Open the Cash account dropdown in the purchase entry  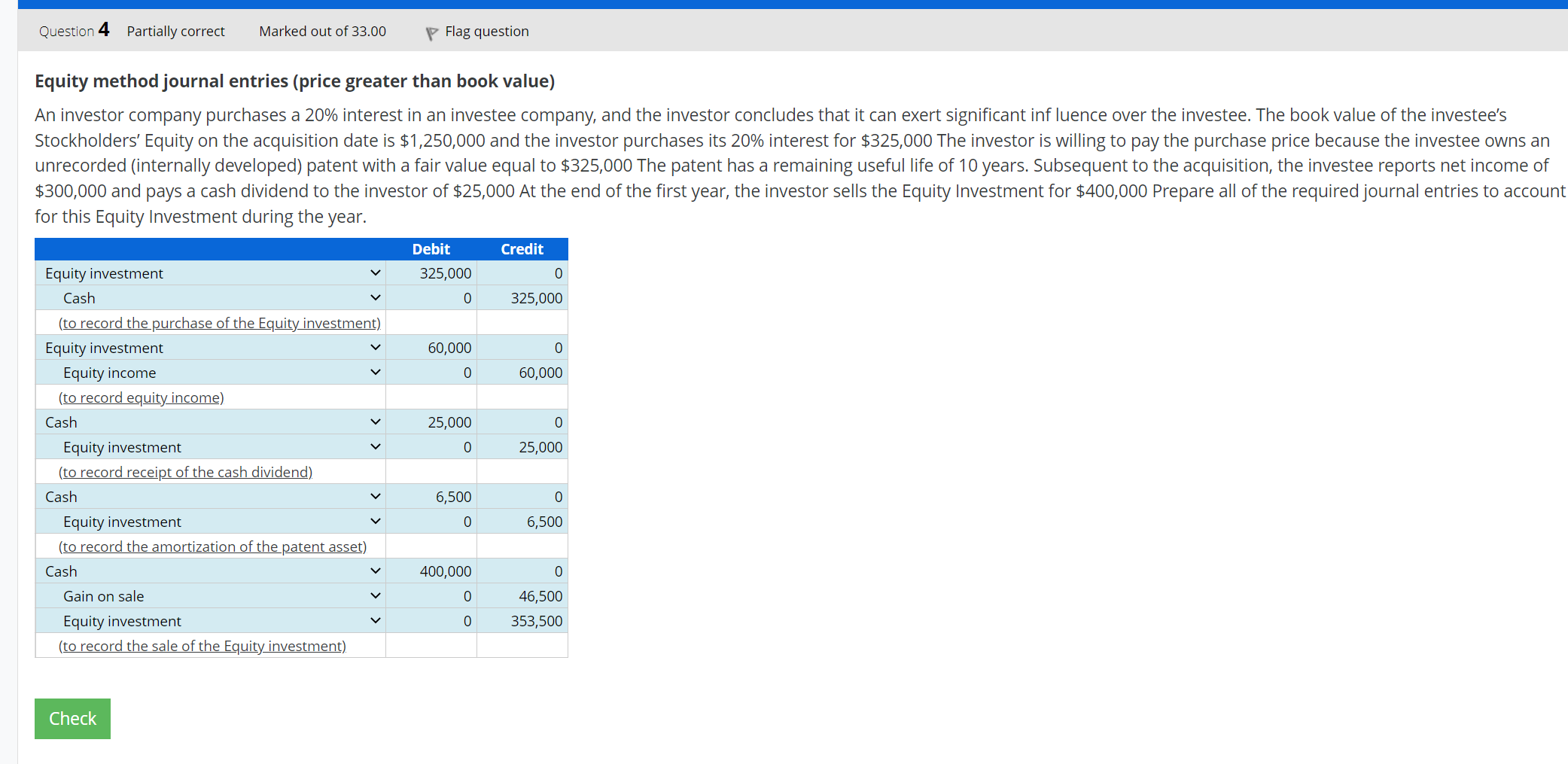(x=375, y=297)
